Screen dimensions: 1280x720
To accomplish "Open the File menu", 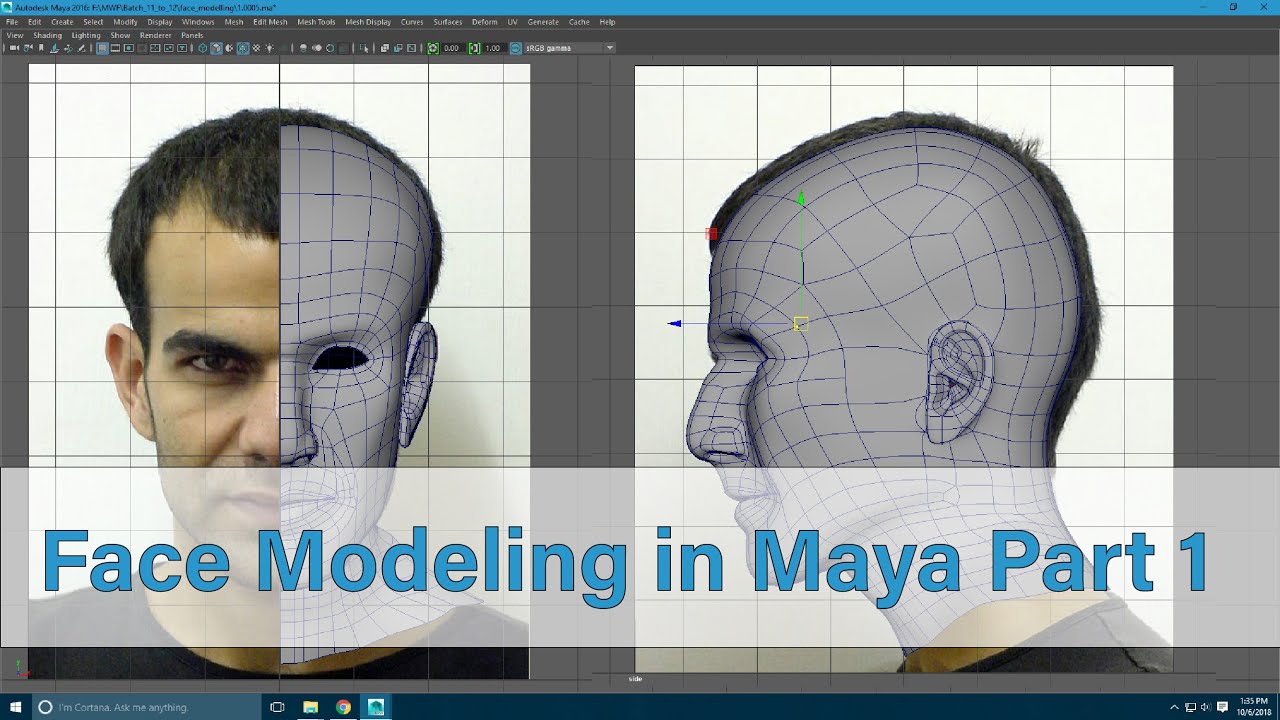I will pos(12,21).
